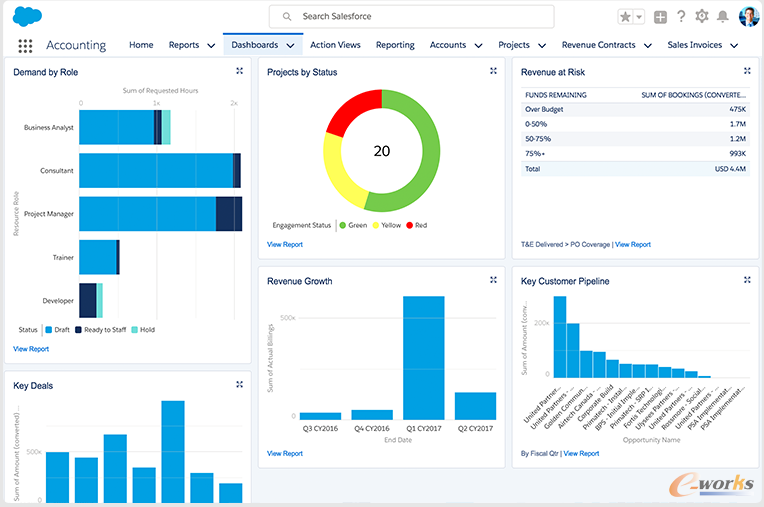
Task: Click the Business Analyst role label
Action: click(x=49, y=128)
